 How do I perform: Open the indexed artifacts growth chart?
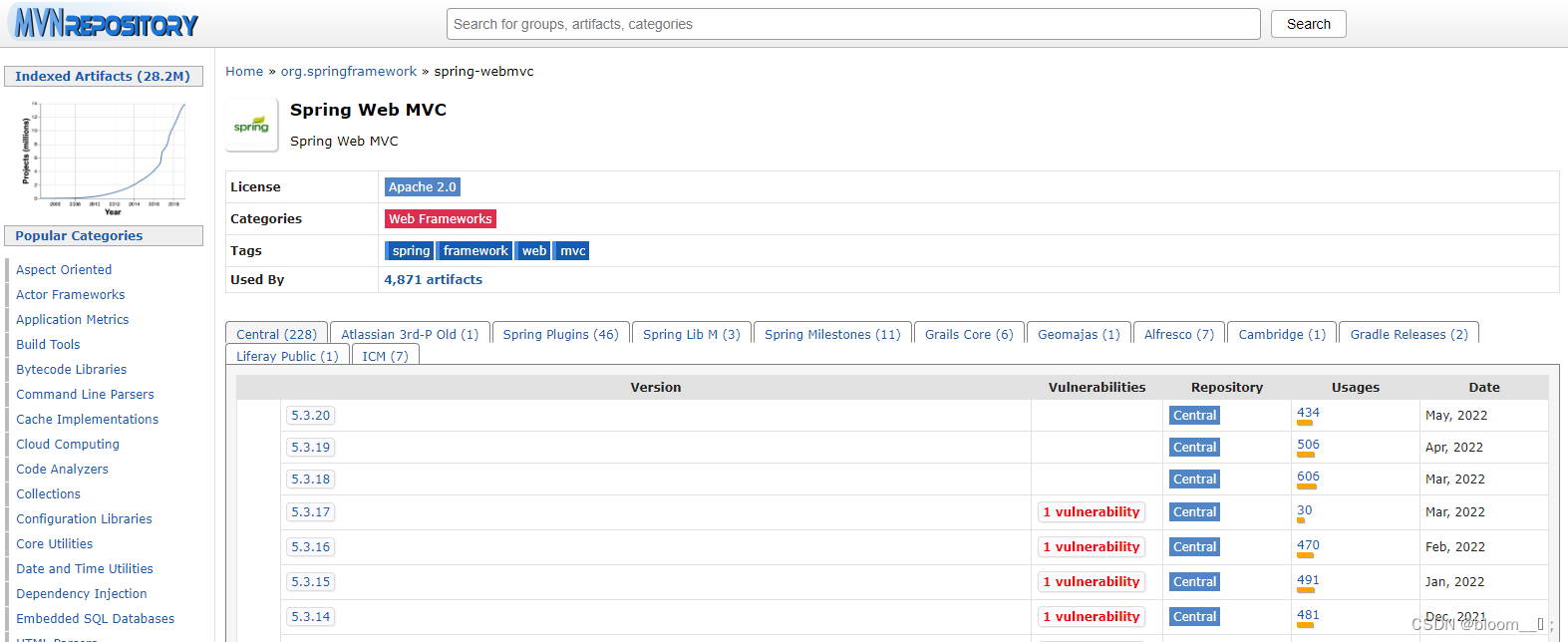click(x=104, y=157)
